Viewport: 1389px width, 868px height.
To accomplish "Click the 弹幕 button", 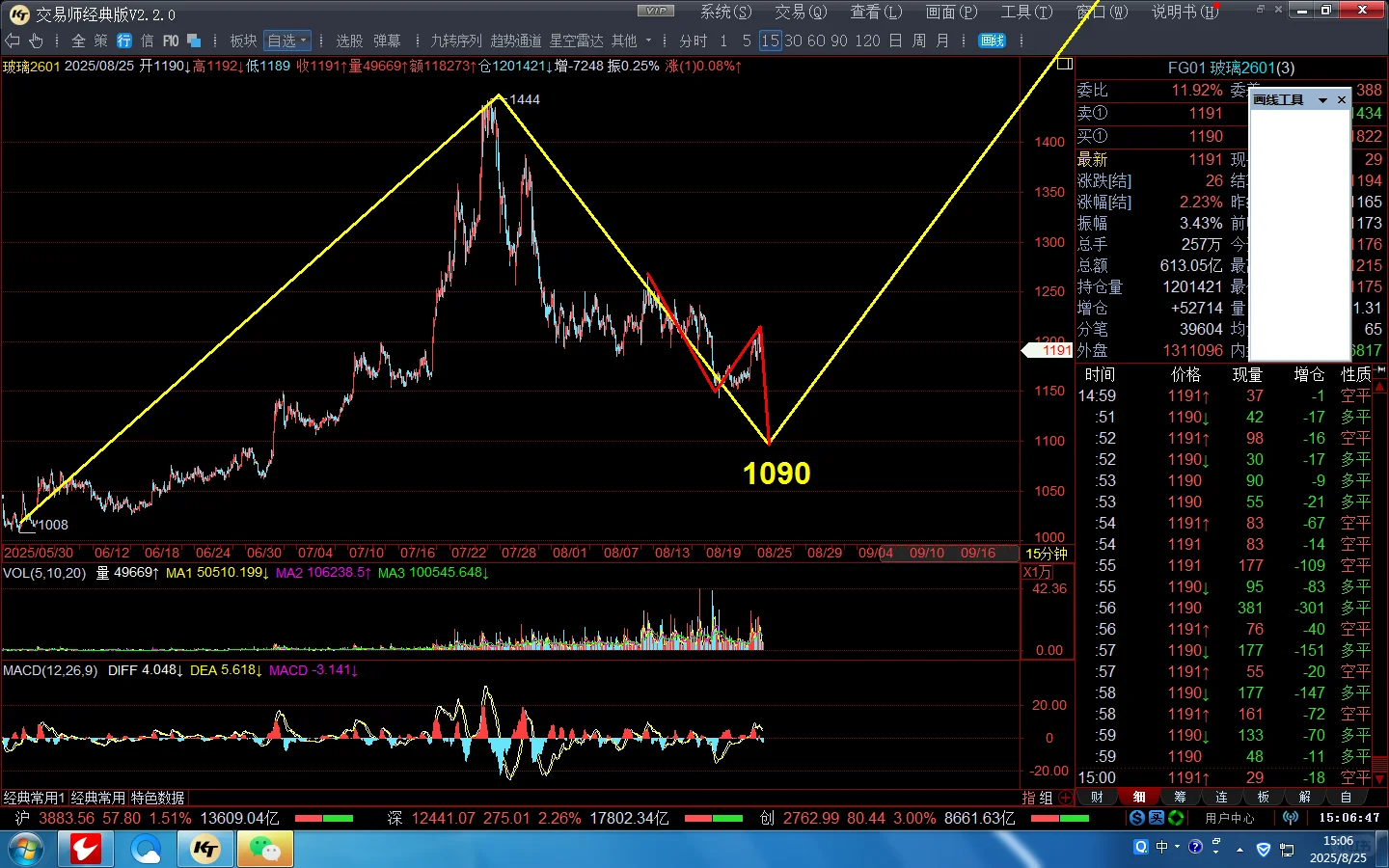I will (x=387, y=41).
